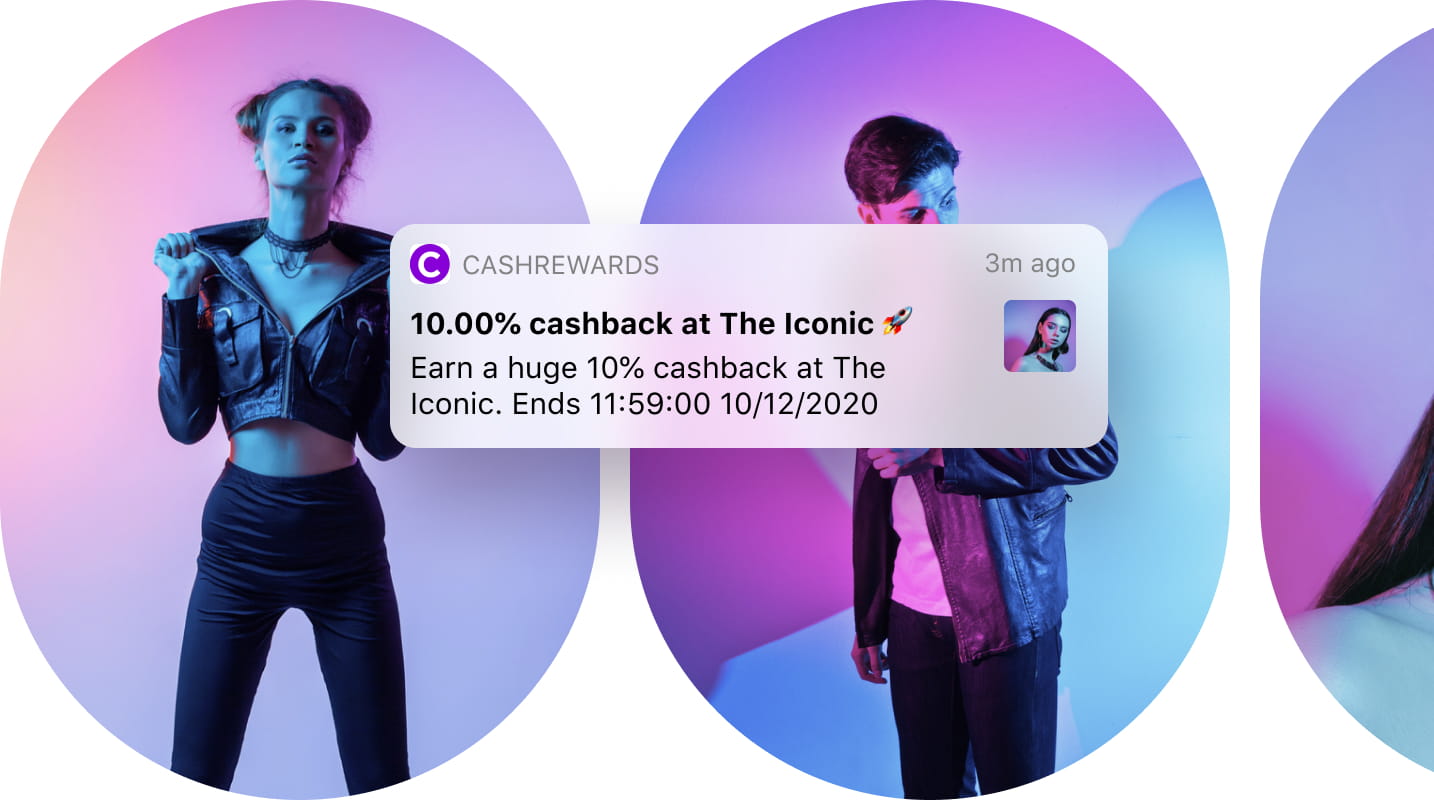This screenshot has width=1434, height=800.
Task: Click the rocket emoji in notification title
Action: point(897,323)
